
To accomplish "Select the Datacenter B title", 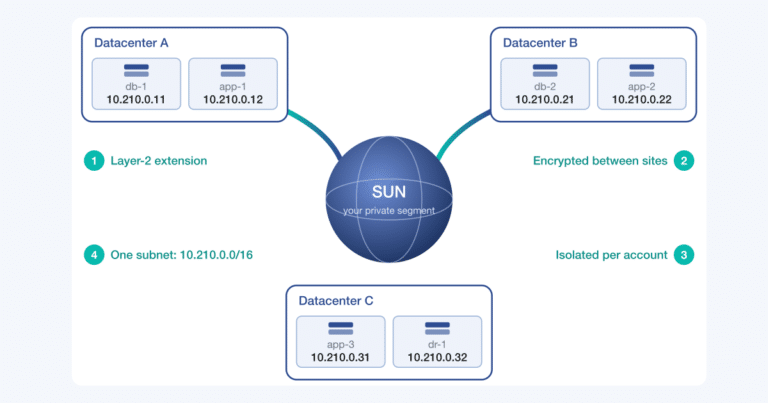I will tap(540, 43).
